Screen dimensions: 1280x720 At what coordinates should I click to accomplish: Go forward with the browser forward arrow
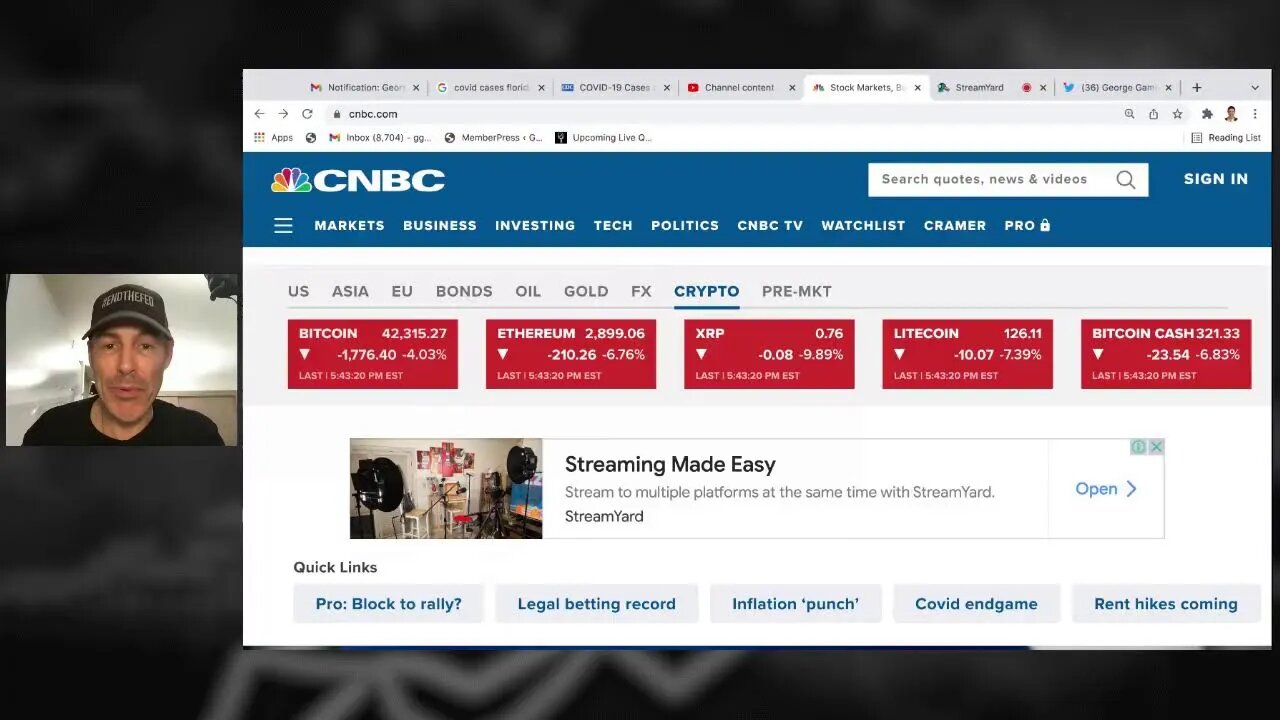(283, 114)
